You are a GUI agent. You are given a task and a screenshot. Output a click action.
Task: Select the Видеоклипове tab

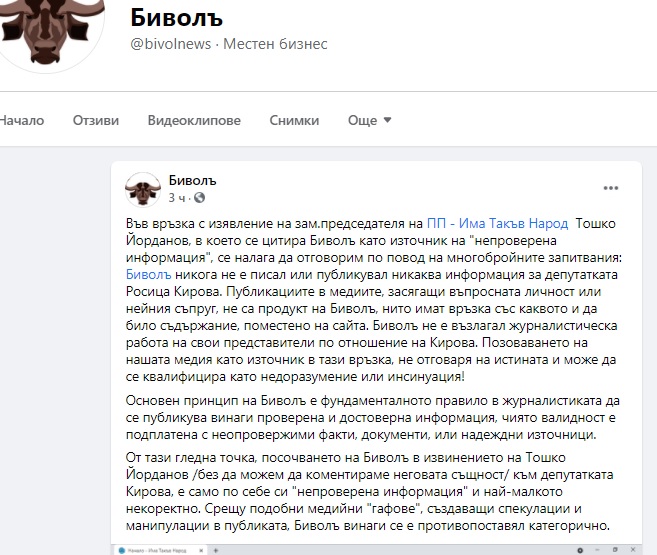click(x=194, y=121)
